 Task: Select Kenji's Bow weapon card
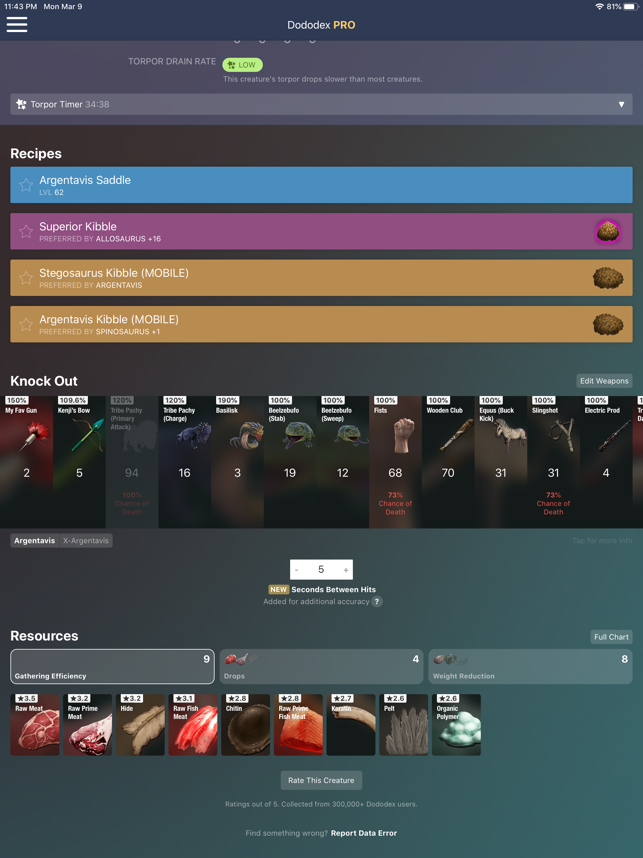79,462
